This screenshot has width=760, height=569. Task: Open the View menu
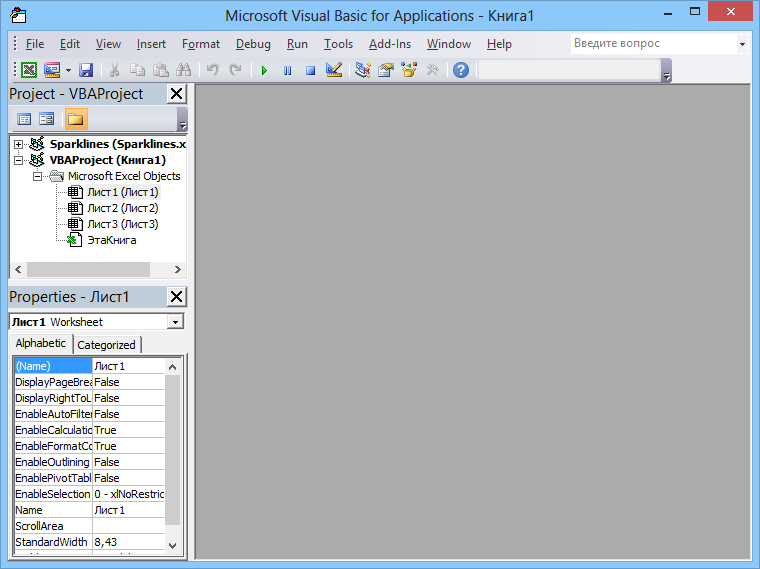pyautogui.click(x=108, y=44)
